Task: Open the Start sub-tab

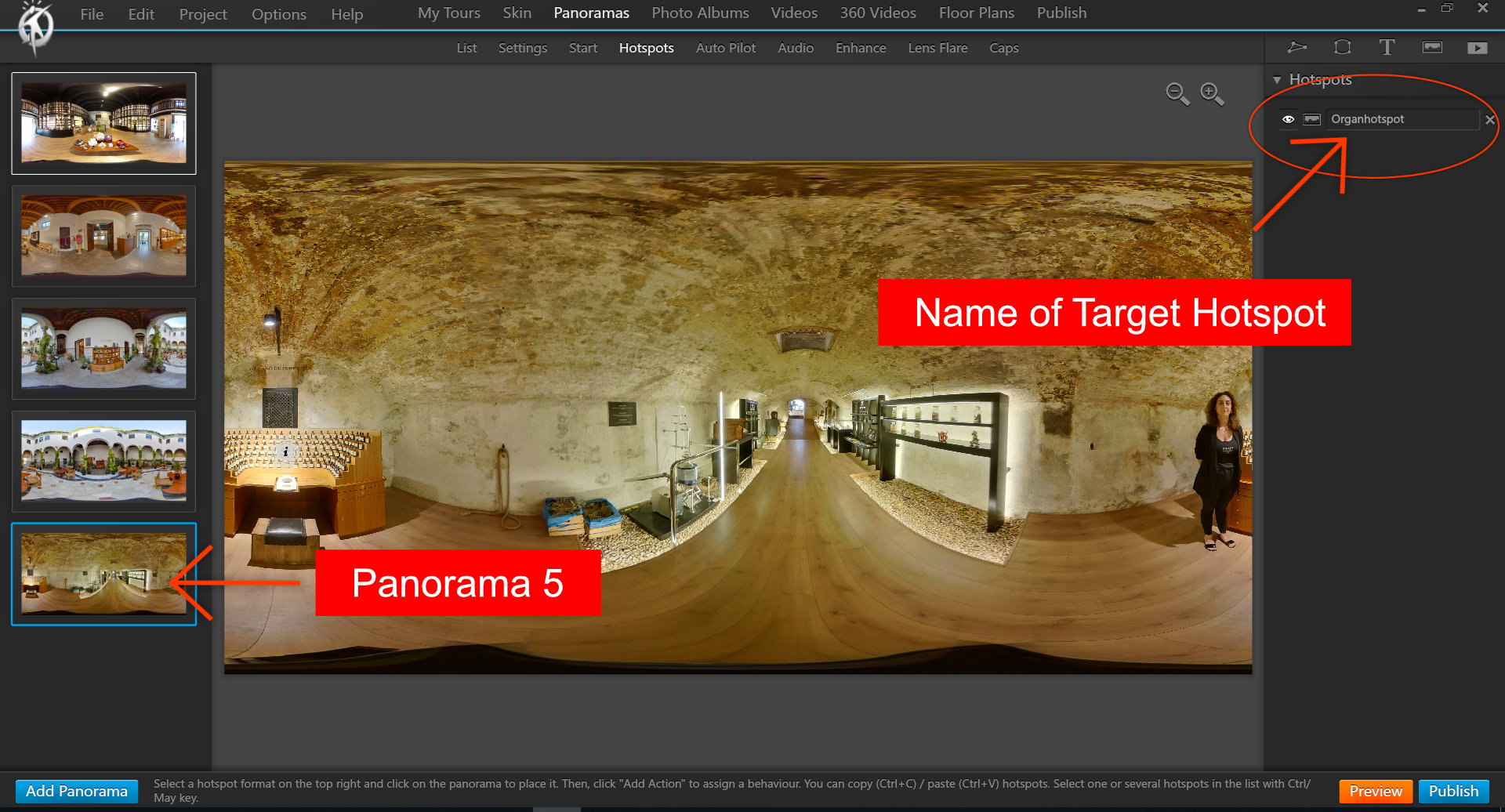Action: click(583, 48)
